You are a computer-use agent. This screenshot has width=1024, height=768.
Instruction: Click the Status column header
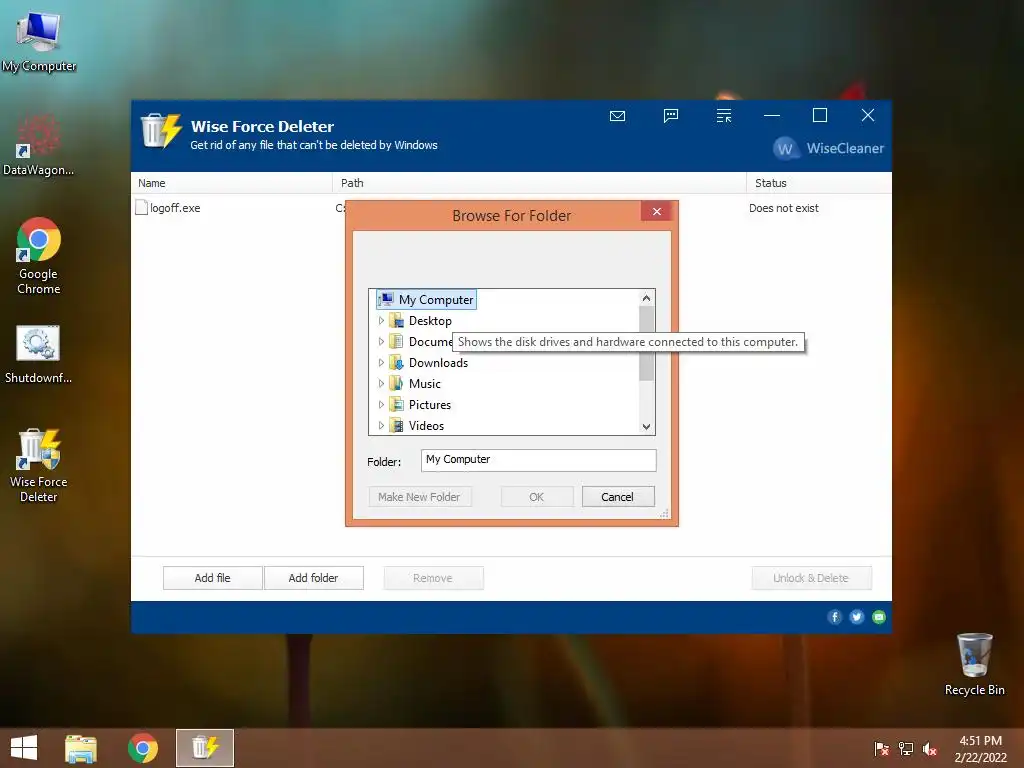[819, 183]
